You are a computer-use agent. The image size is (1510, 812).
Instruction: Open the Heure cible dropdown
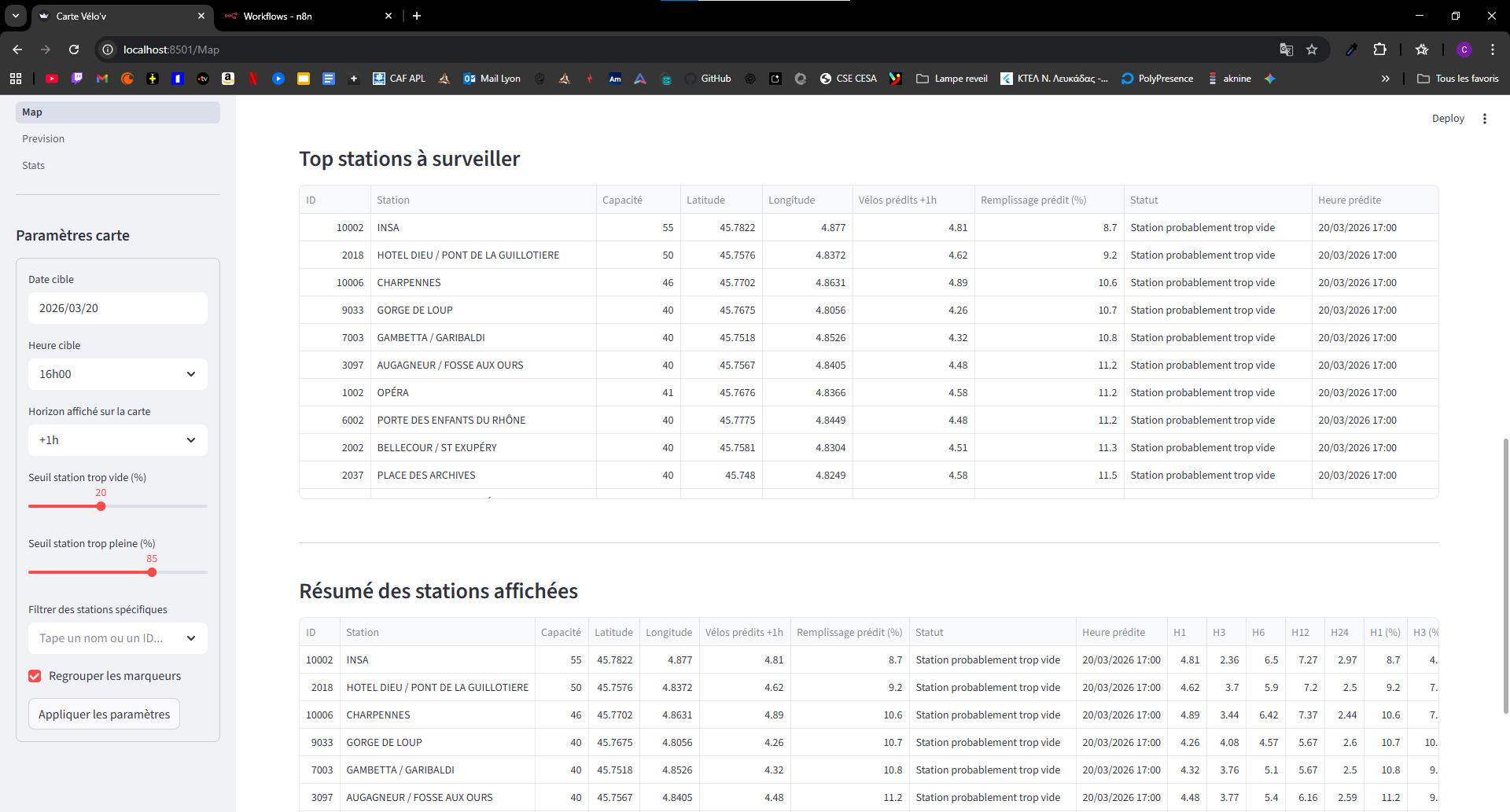pos(116,374)
